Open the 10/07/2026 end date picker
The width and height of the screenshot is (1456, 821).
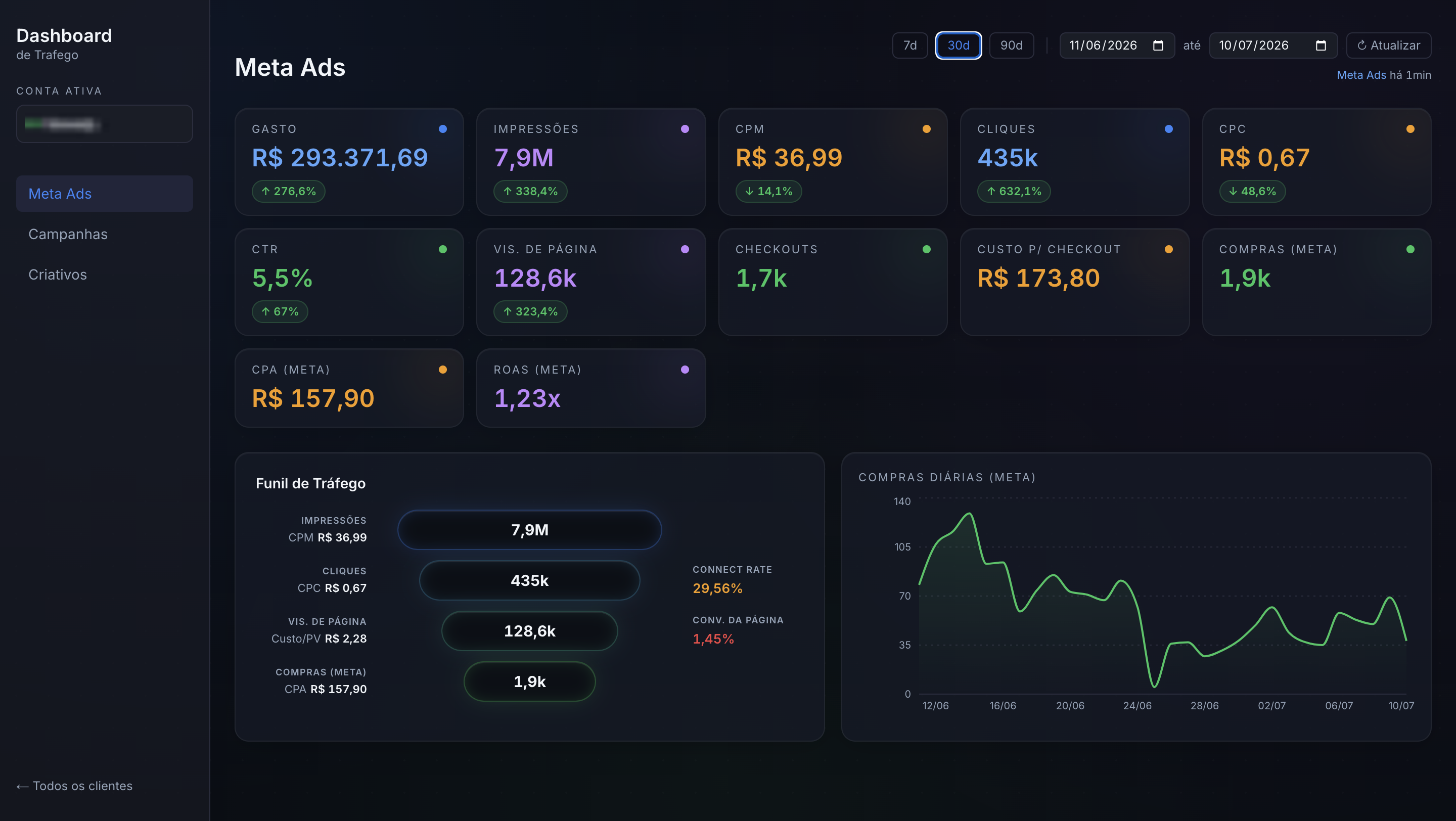[1273, 45]
